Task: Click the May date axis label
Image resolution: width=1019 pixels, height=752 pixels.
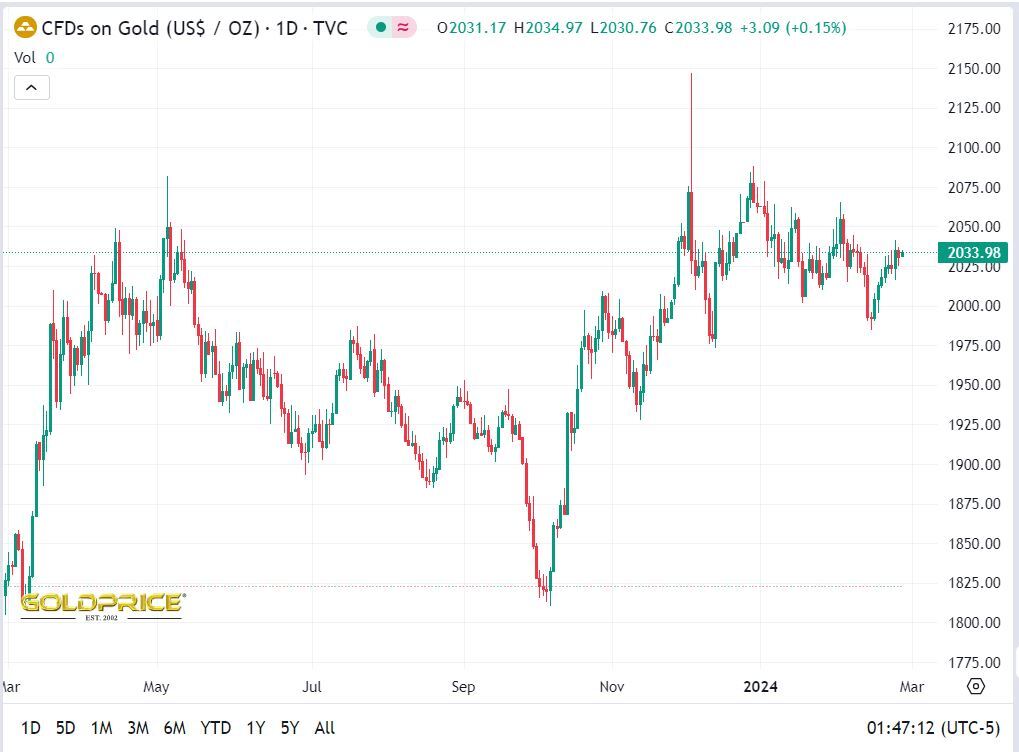Action: 156,687
